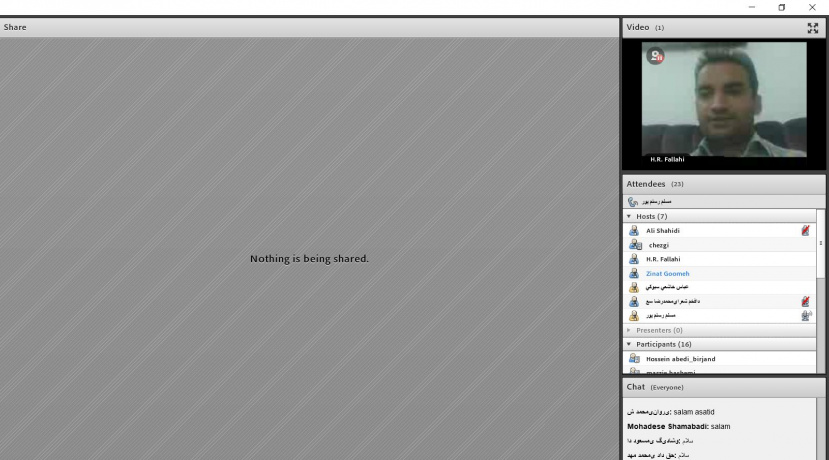Select Hossein abedi_birjand in participants list

680,359
